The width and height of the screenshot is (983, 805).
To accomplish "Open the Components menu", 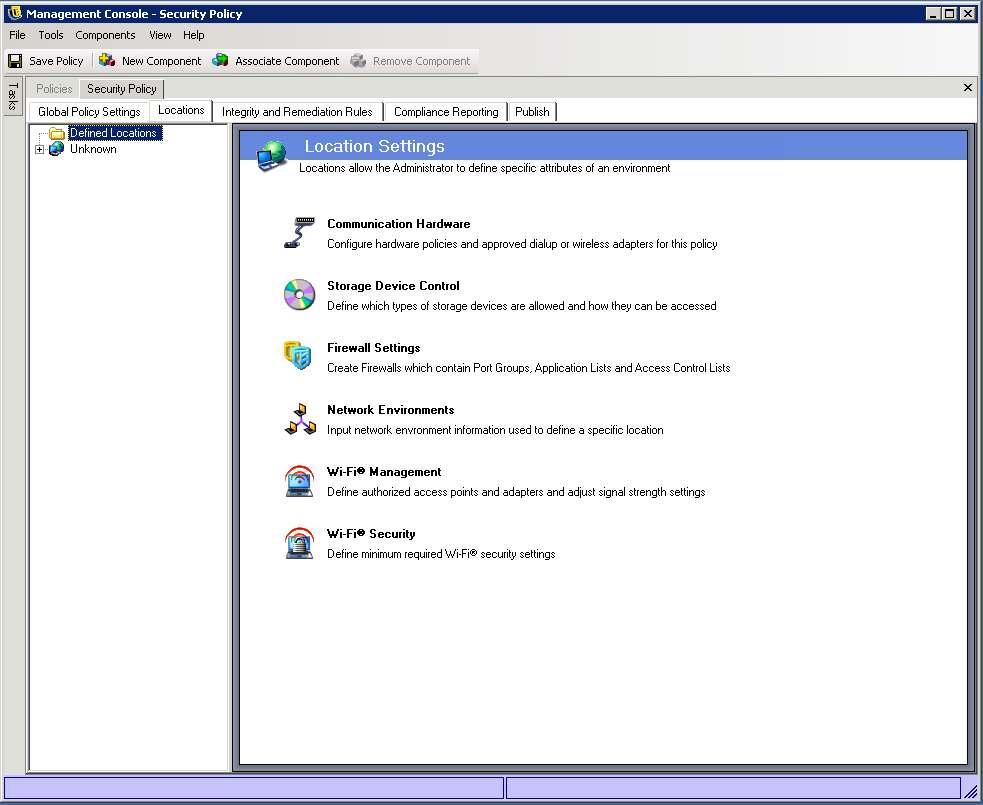I will [105, 35].
